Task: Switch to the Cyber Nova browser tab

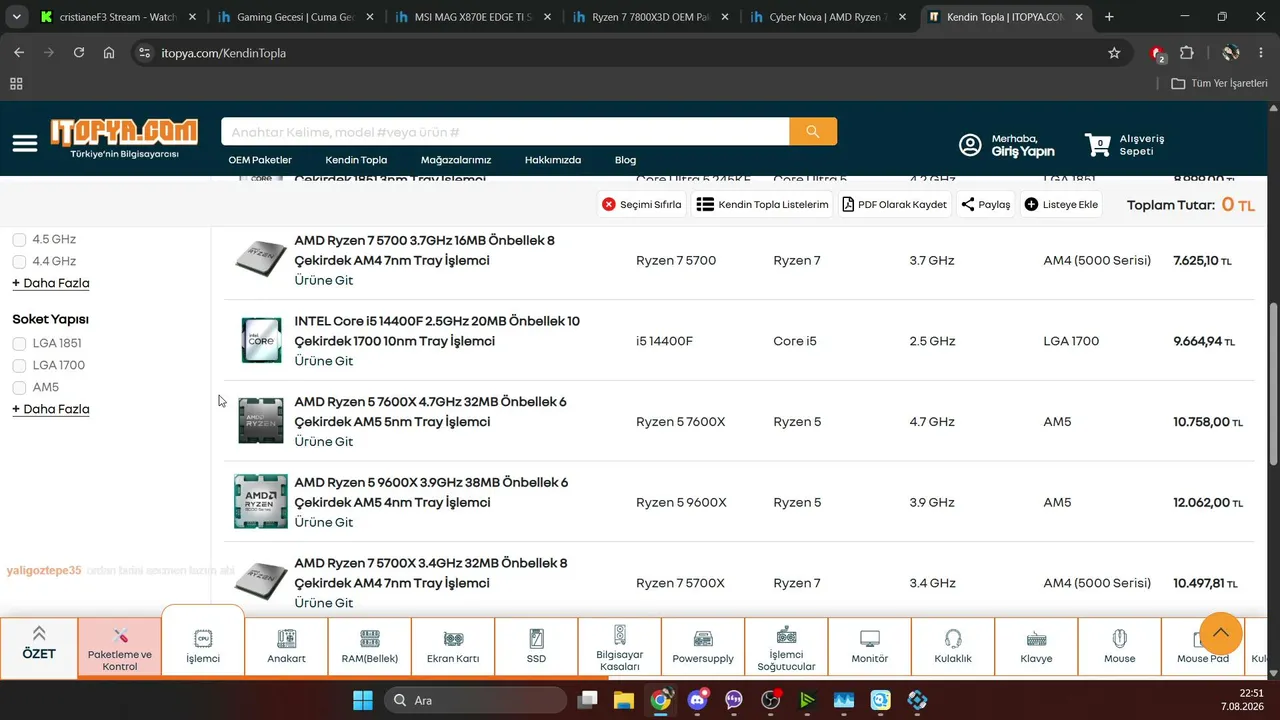Action: coord(827,17)
